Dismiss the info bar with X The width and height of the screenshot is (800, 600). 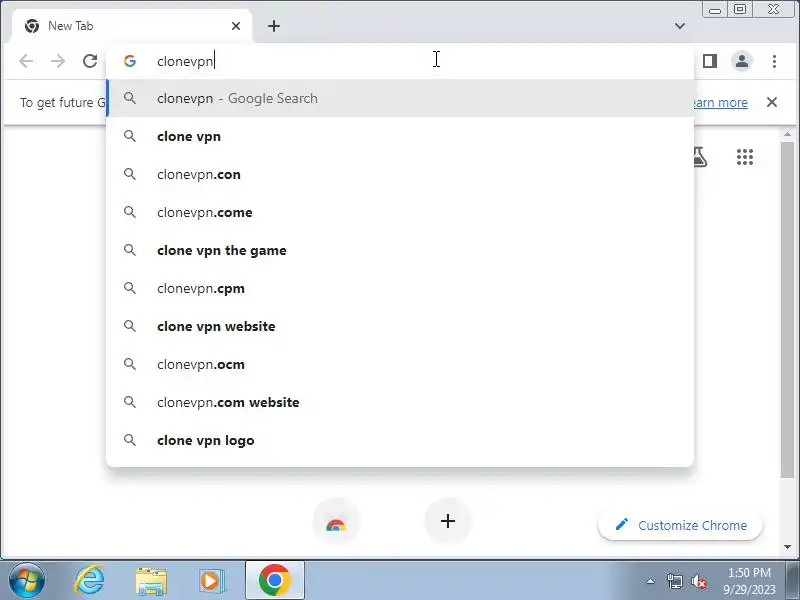(x=772, y=102)
